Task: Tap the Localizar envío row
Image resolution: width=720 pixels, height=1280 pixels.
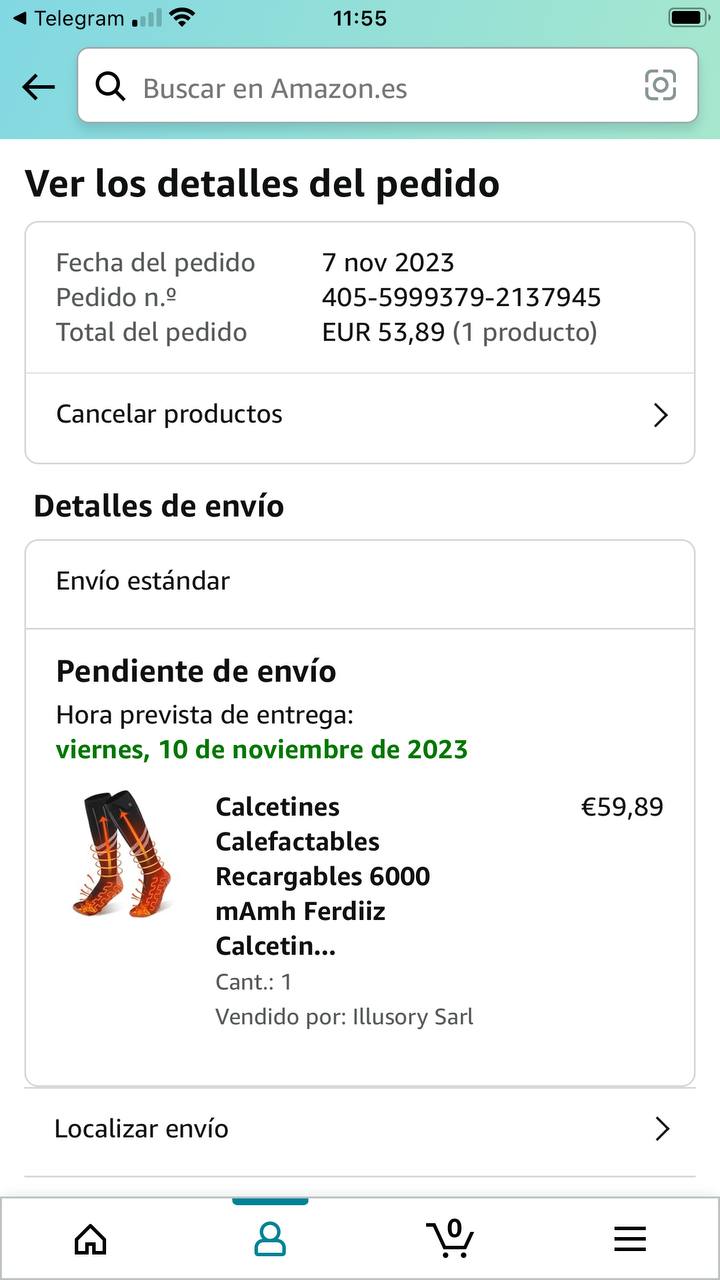Action: pos(300,1129)
